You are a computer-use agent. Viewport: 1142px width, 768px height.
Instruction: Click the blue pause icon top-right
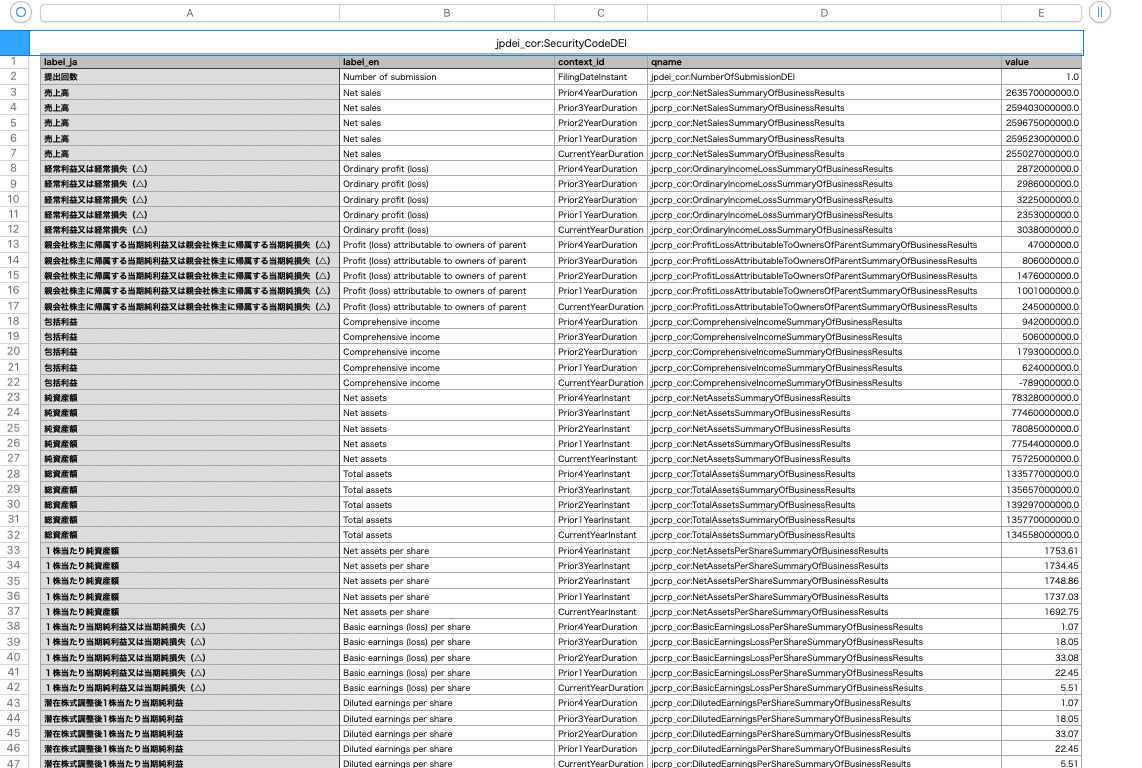[x=1099, y=13]
